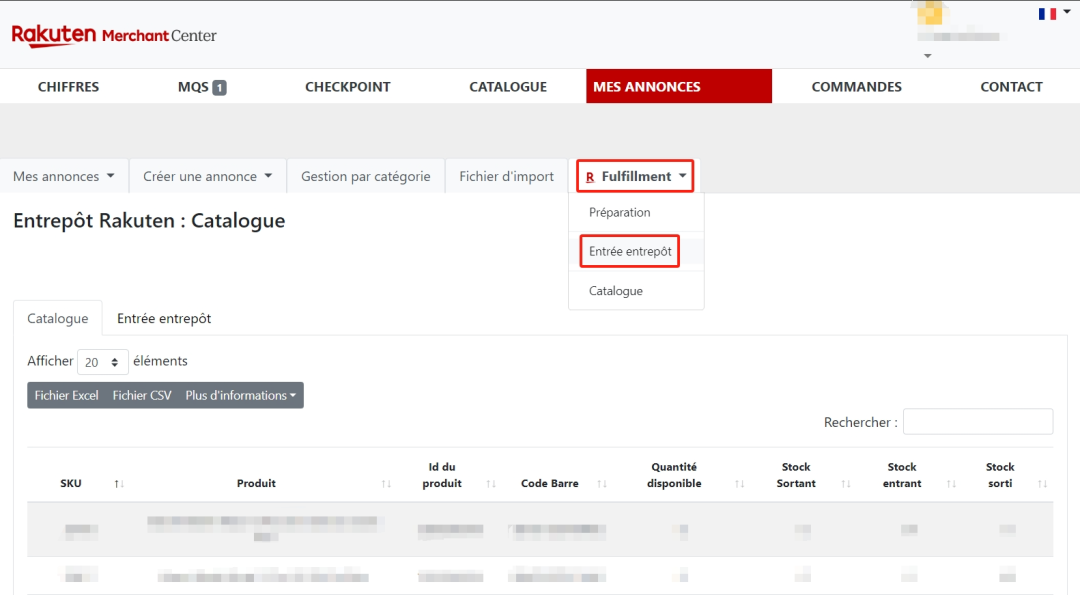Export using Fichier Excel button

(66, 396)
